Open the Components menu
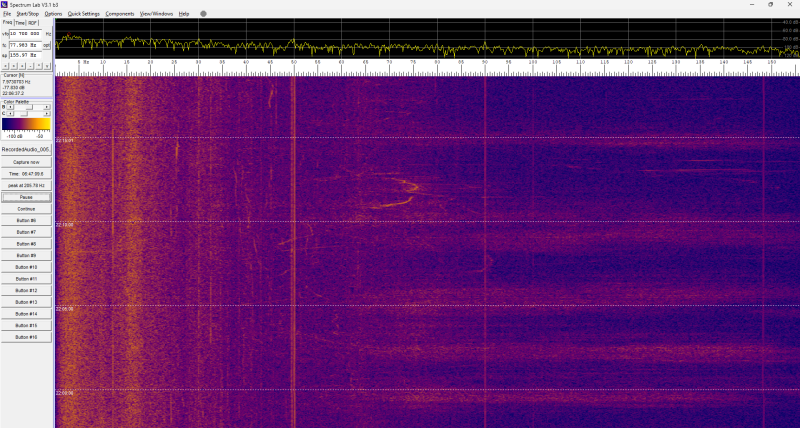This screenshot has height=428, width=800. click(x=120, y=14)
